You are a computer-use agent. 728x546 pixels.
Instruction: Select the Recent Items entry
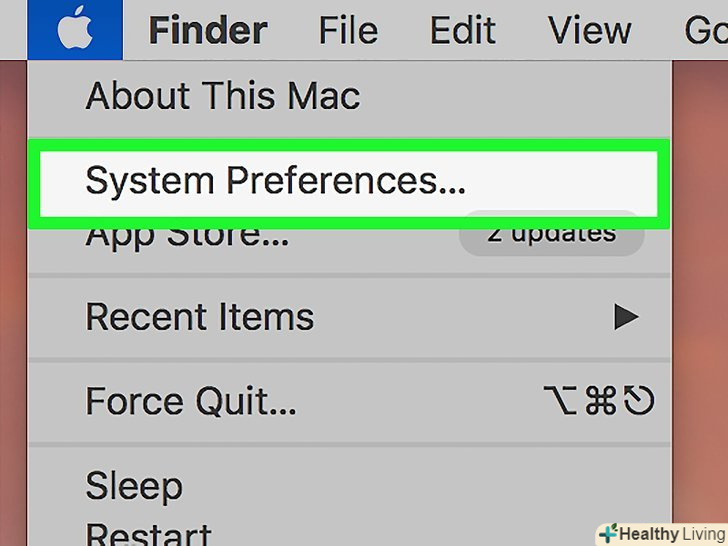coord(200,317)
